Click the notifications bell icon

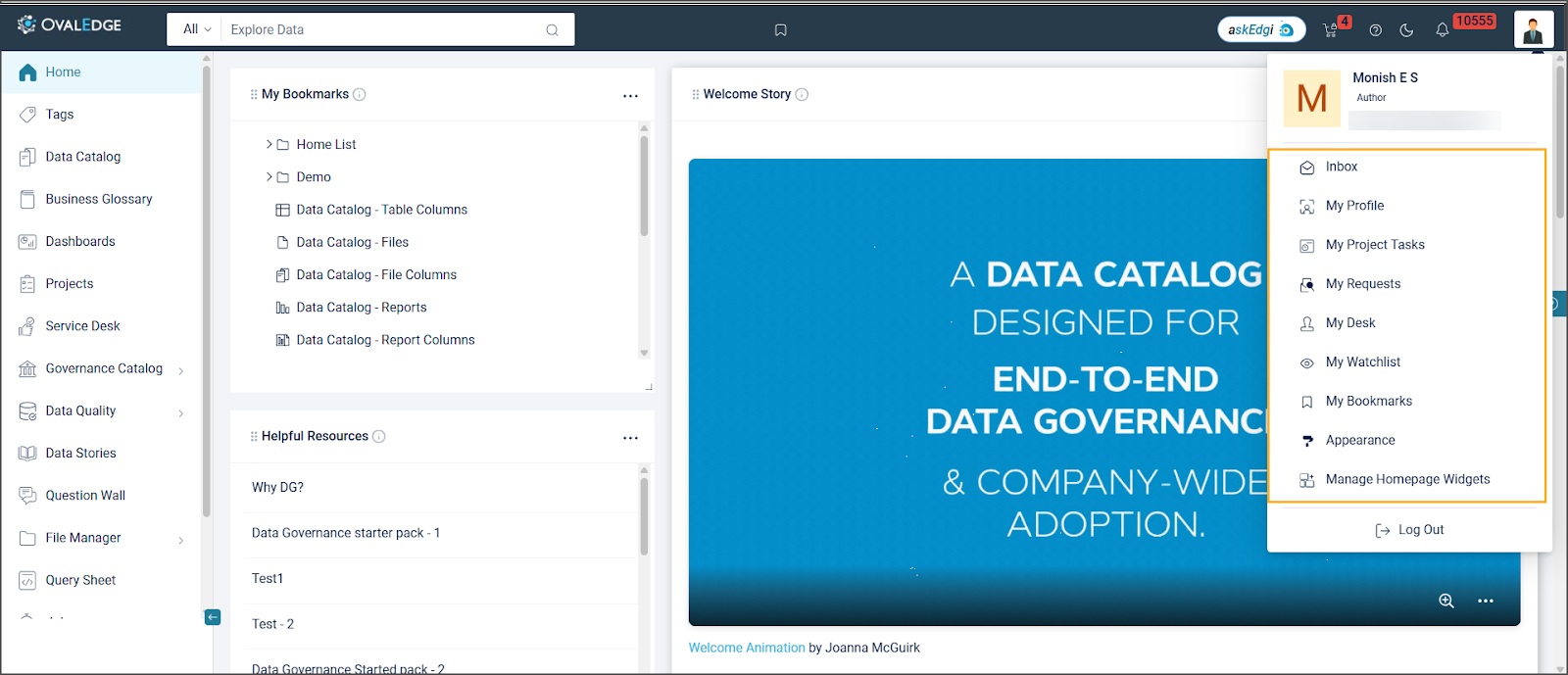coord(1442,30)
